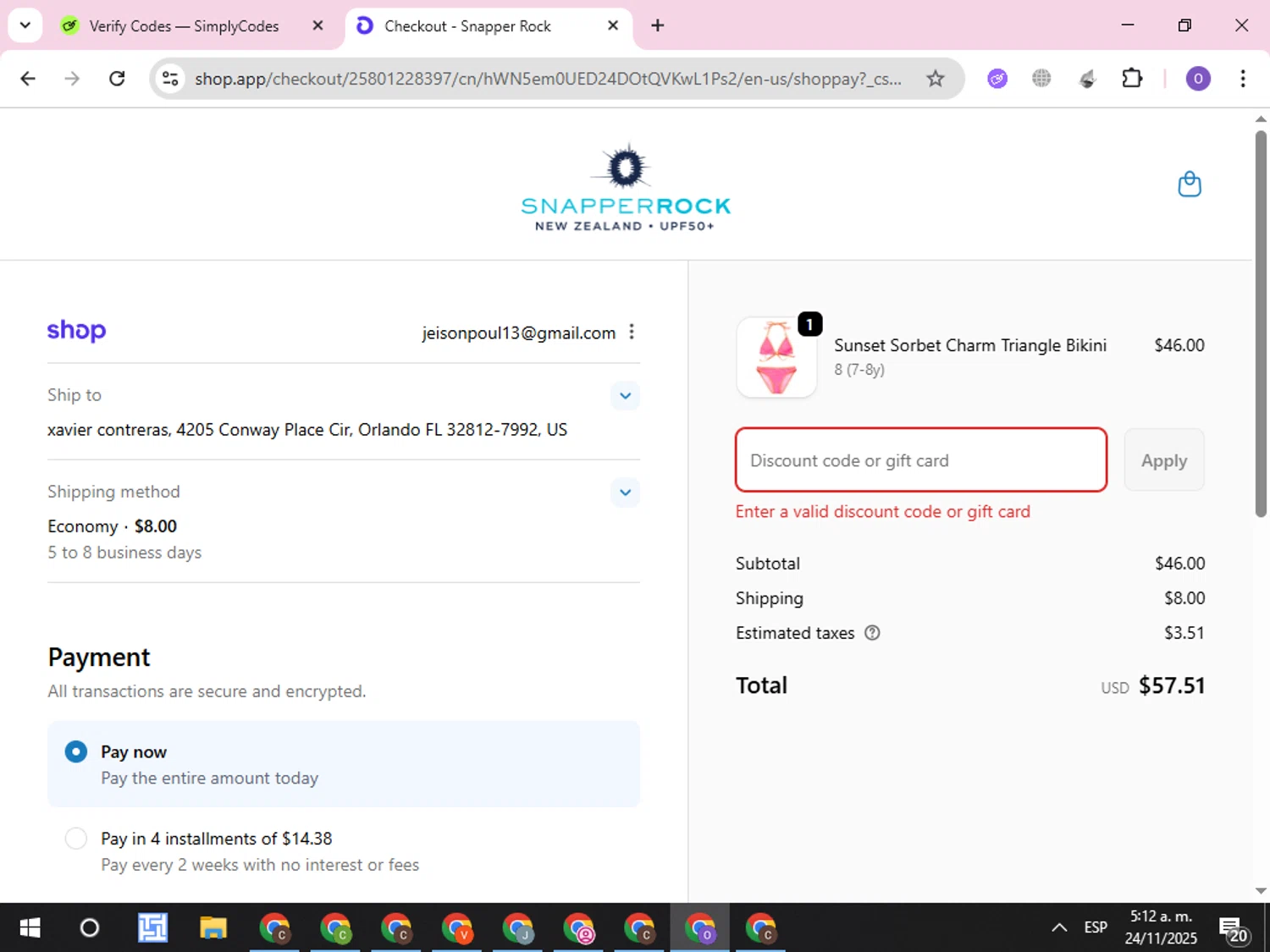
Task: Expand the Shipping method dropdown
Action: pos(625,492)
